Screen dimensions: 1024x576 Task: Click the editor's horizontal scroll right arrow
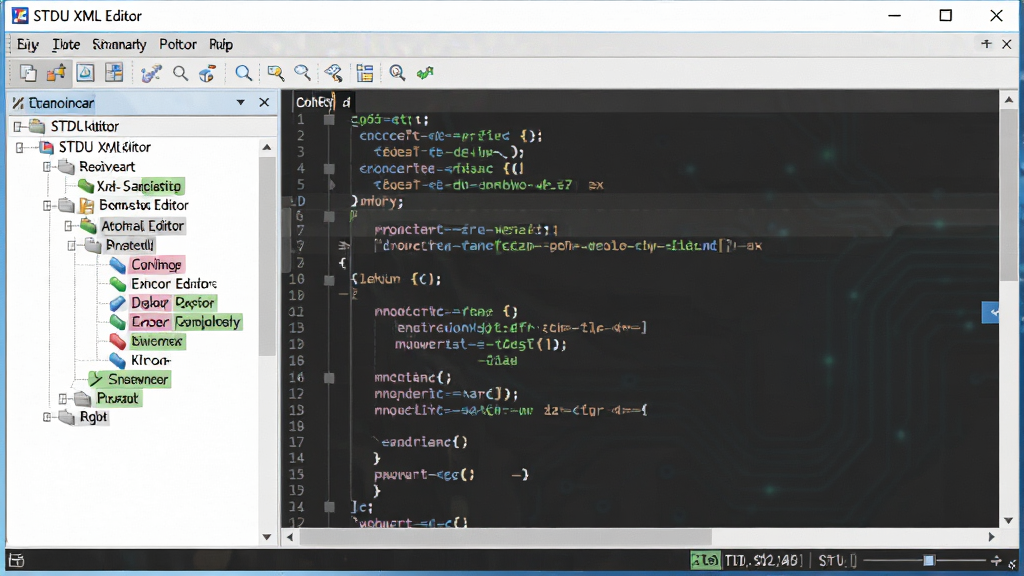(991, 537)
